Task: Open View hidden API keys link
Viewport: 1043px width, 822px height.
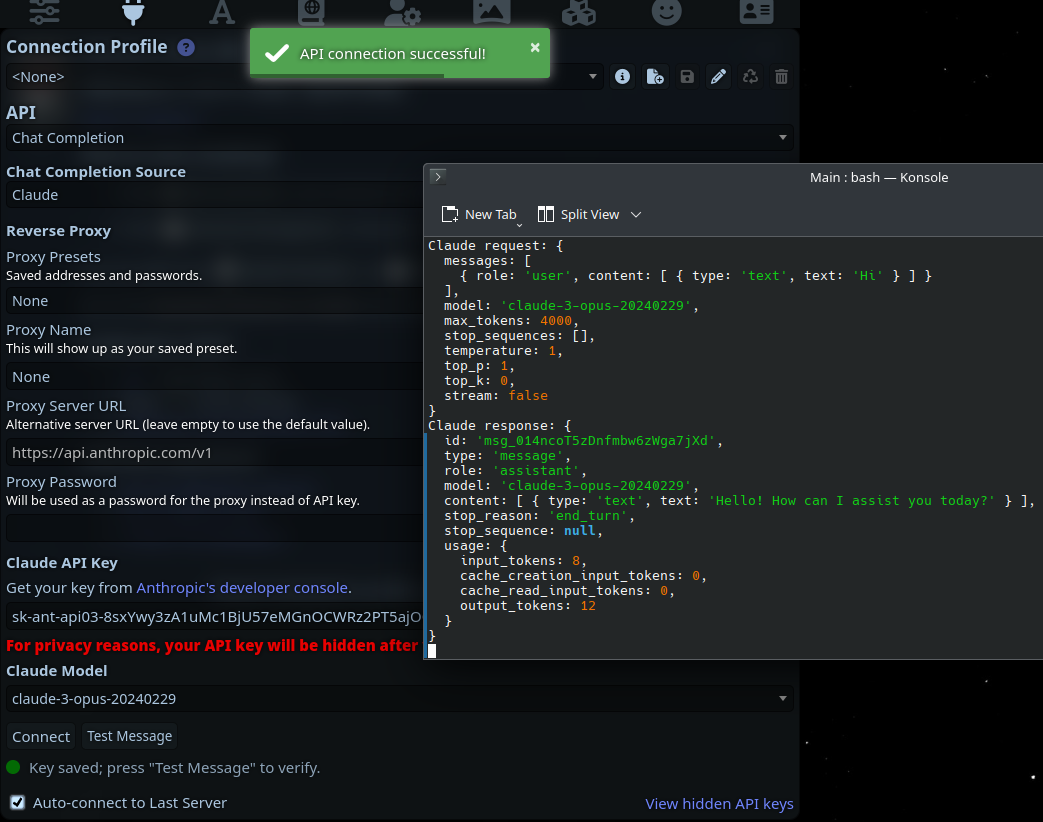Action: 719,803
